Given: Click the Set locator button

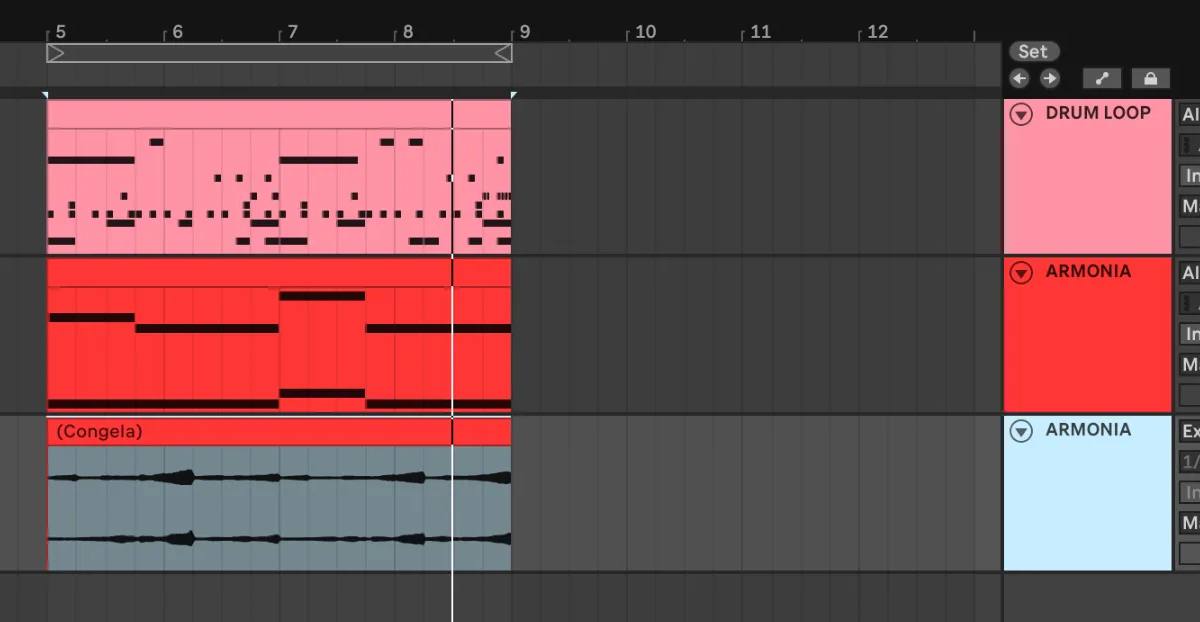Looking at the screenshot, I should click(x=1033, y=51).
